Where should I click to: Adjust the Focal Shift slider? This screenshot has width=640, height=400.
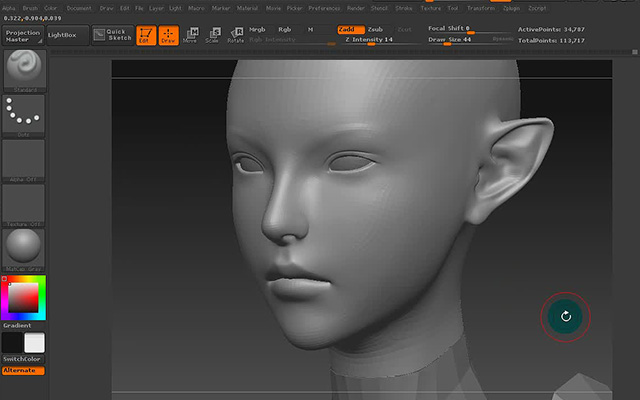[x=469, y=29]
